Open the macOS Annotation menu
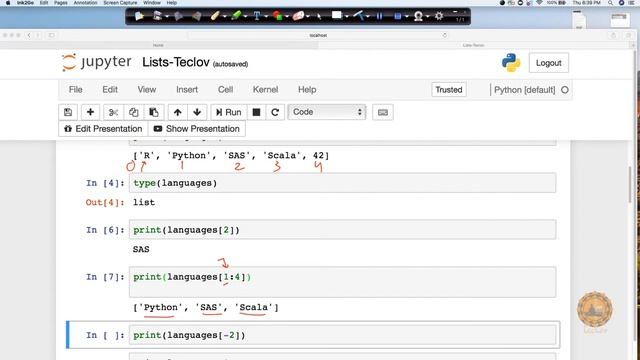The image size is (640, 360). coord(85,2)
